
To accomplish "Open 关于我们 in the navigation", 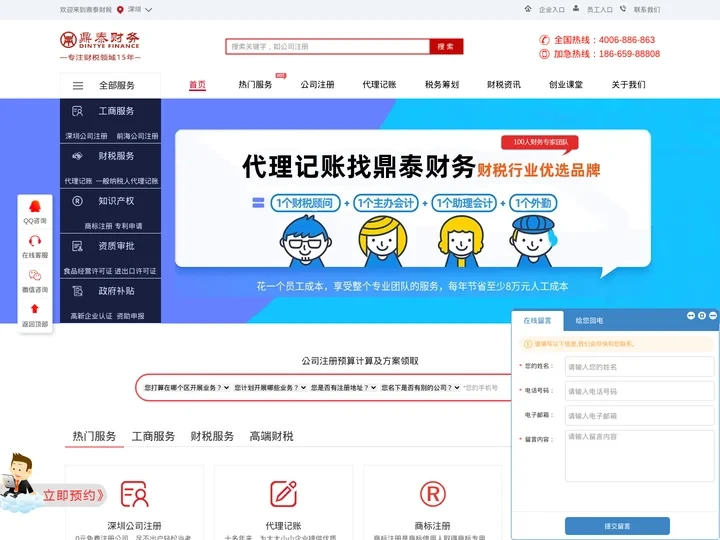I will 628,84.
